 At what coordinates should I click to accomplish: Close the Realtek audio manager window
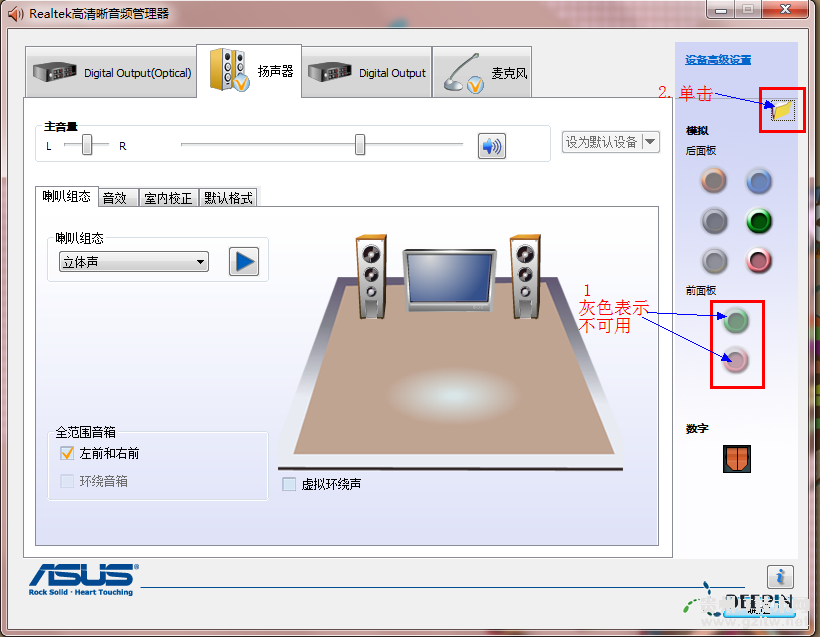coord(785,9)
